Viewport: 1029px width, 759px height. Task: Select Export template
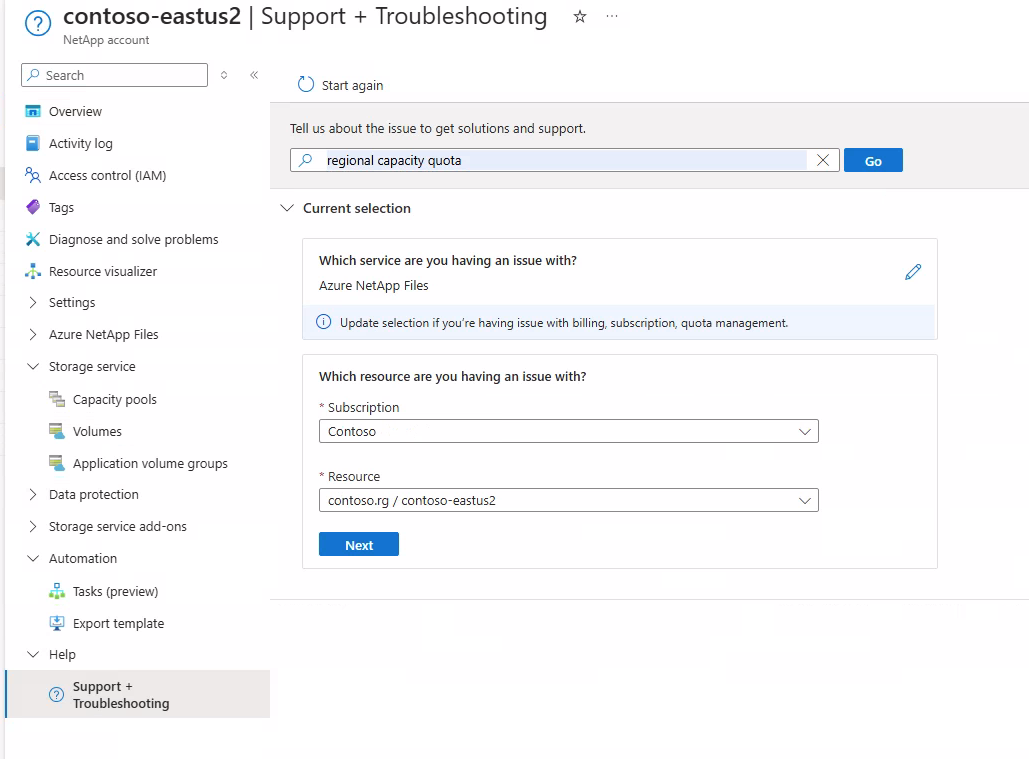(x=119, y=623)
